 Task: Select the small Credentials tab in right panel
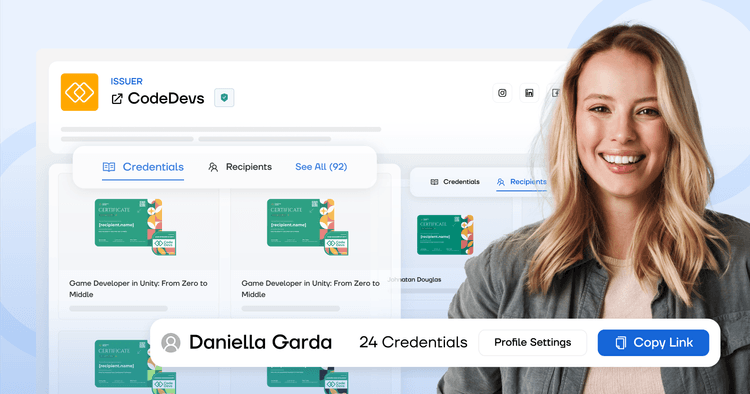(455, 182)
